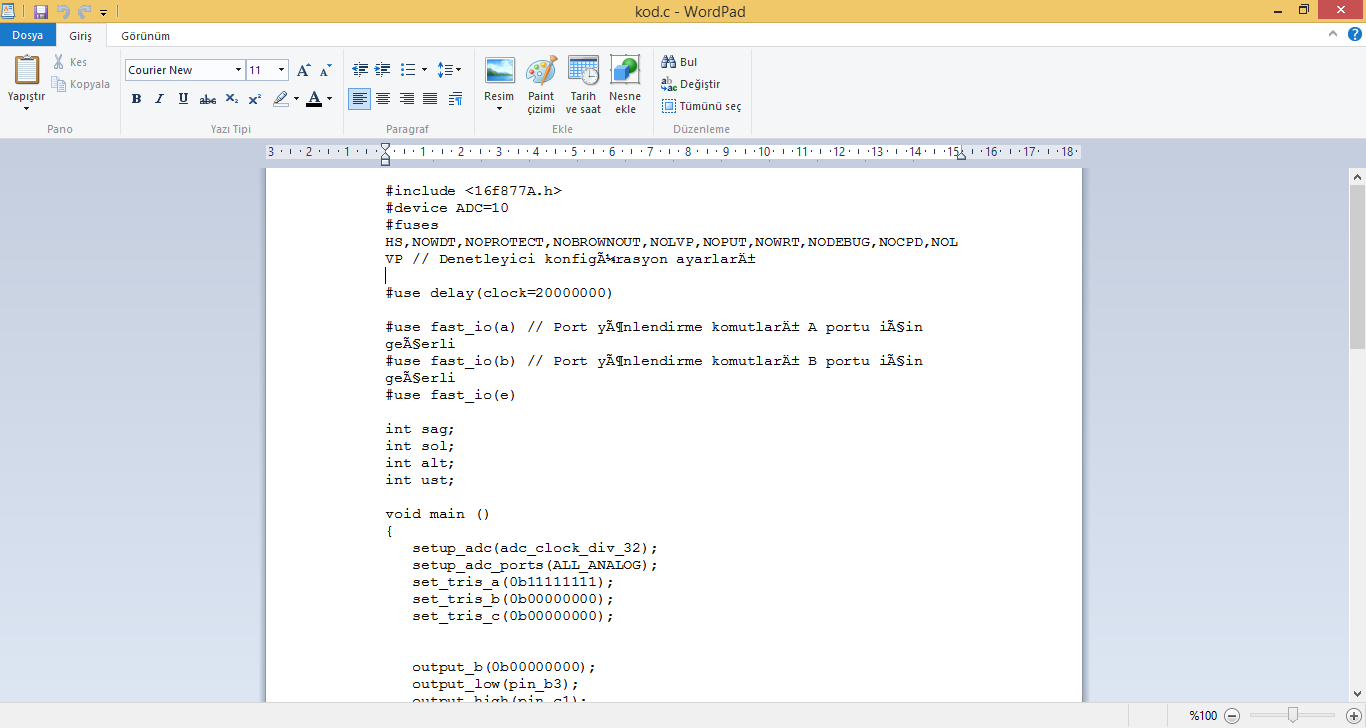Screen dimensions: 1366x728
Task: Toggle Subscript formatting
Action: pos(231,98)
